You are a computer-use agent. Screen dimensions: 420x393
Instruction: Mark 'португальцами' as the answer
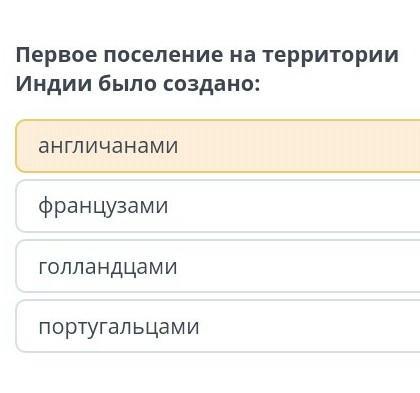tap(218, 326)
